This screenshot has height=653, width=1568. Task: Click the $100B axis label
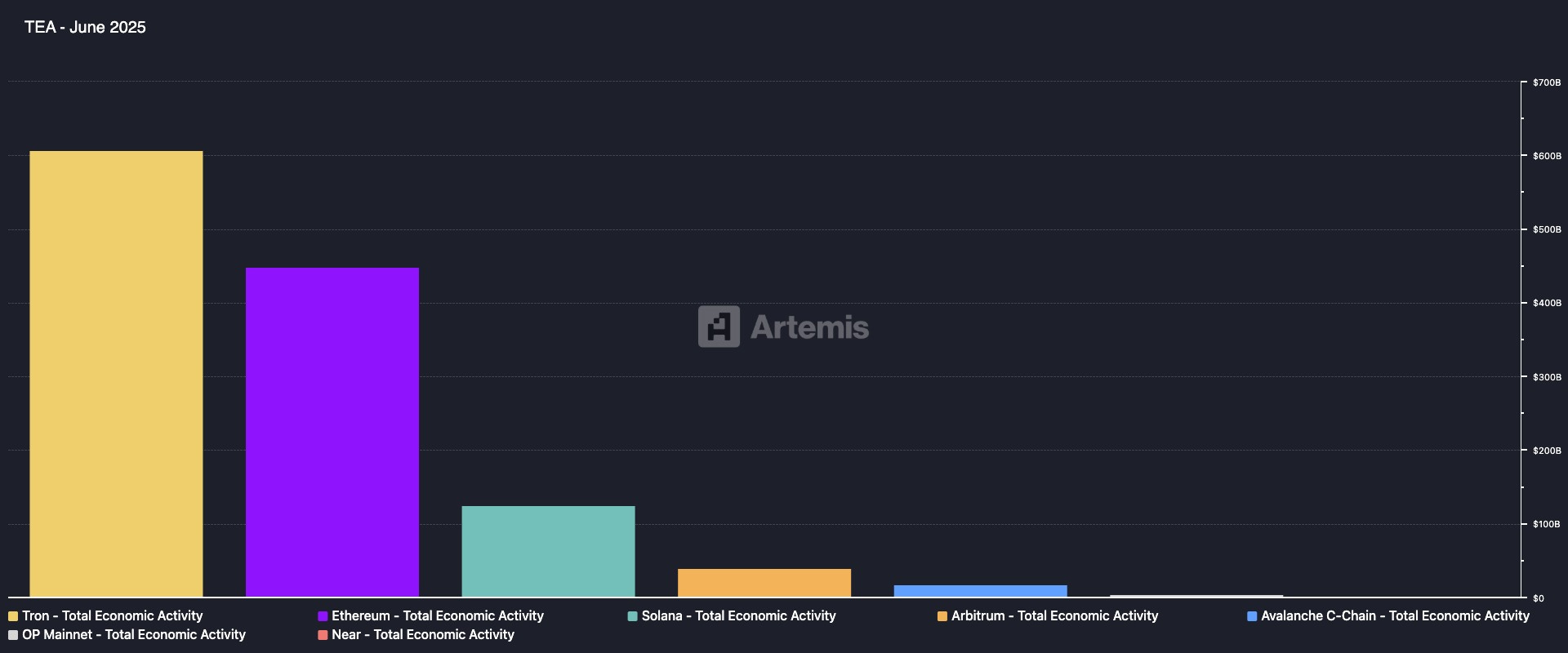pyautogui.click(x=1547, y=524)
